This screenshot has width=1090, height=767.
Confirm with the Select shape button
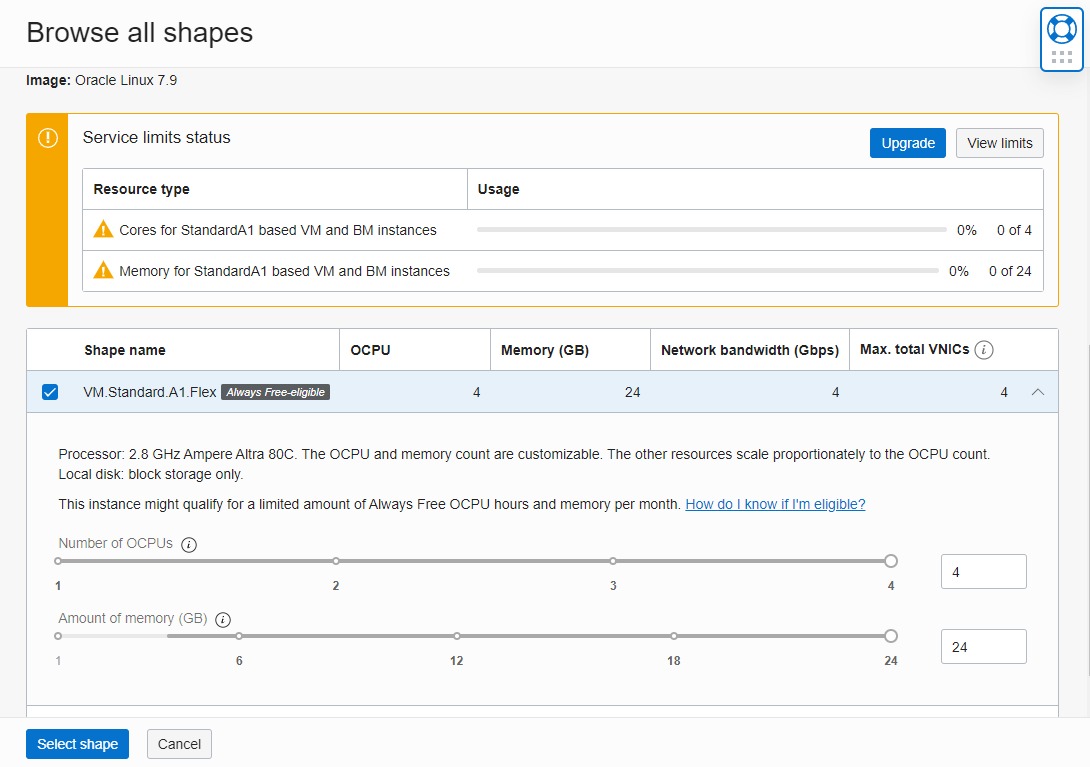click(x=77, y=744)
